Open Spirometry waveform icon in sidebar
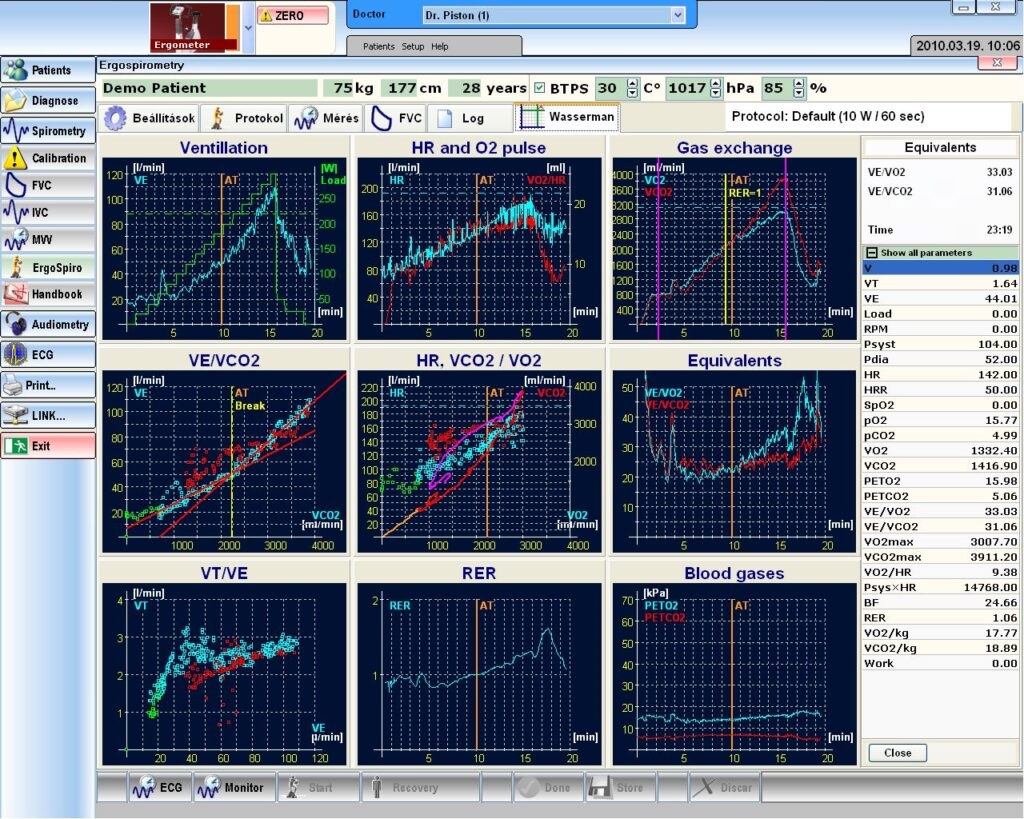Viewport: 1024px width, 819px height. pos(16,131)
